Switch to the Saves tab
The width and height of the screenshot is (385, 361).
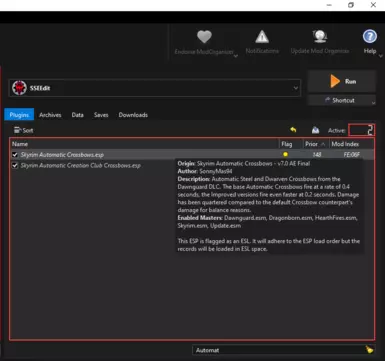pyautogui.click(x=101, y=115)
